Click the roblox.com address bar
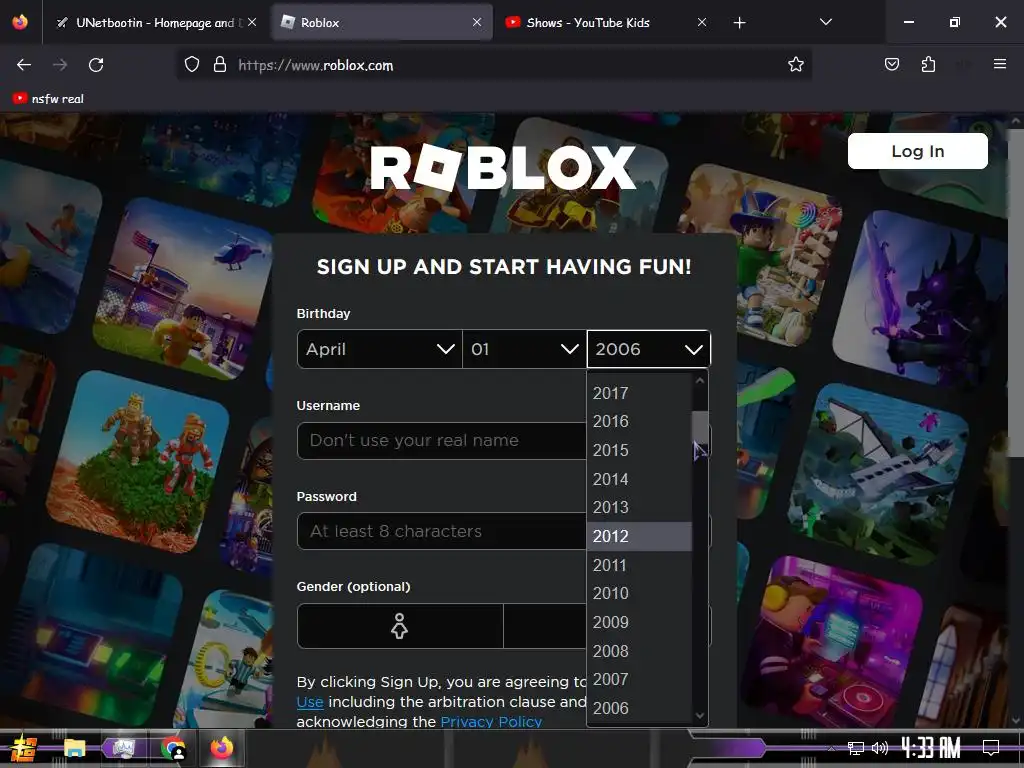Screen dimensions: 1024x768 [494, 65]
